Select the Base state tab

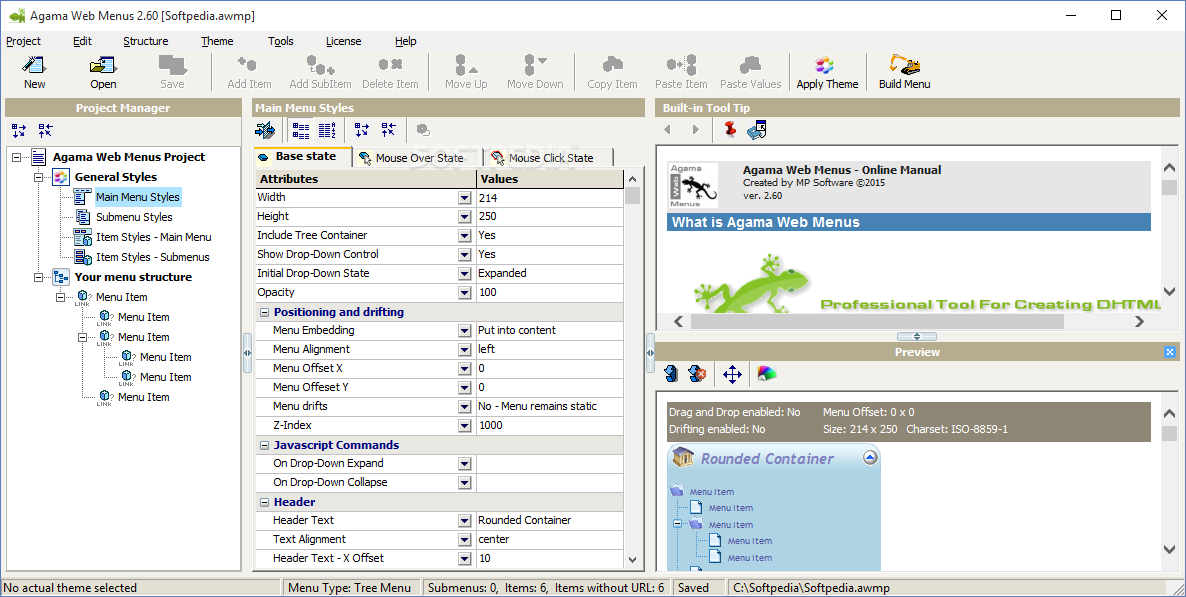(303, 157)
